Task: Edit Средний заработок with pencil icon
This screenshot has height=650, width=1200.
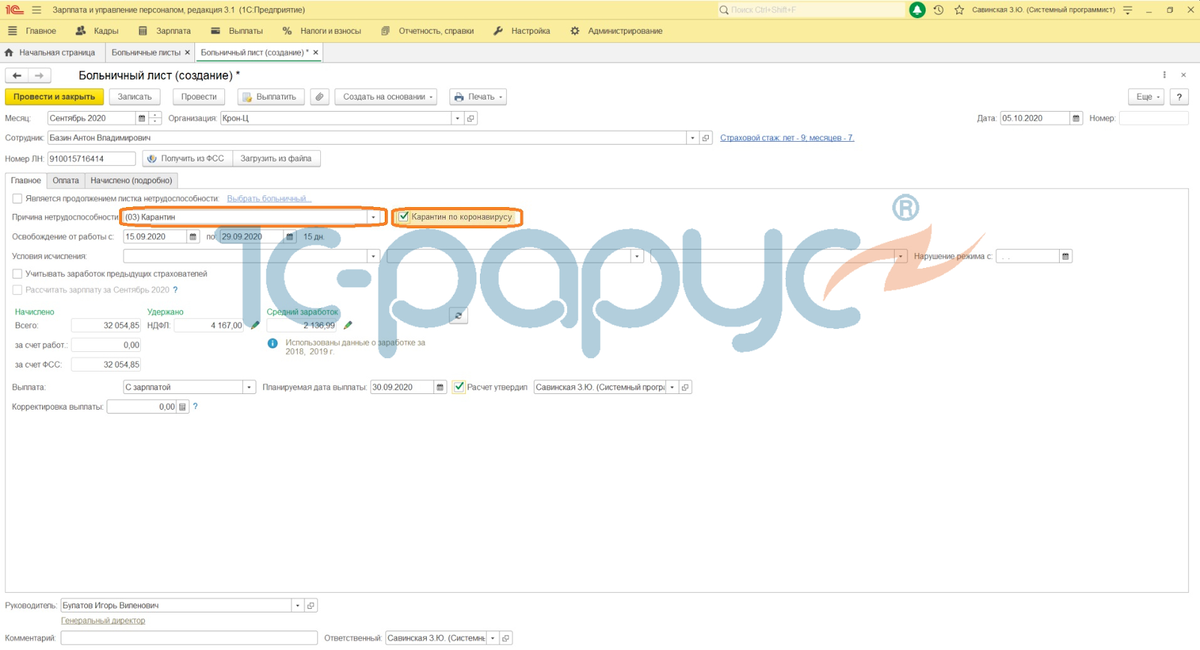Action: (x=348, y=325)
